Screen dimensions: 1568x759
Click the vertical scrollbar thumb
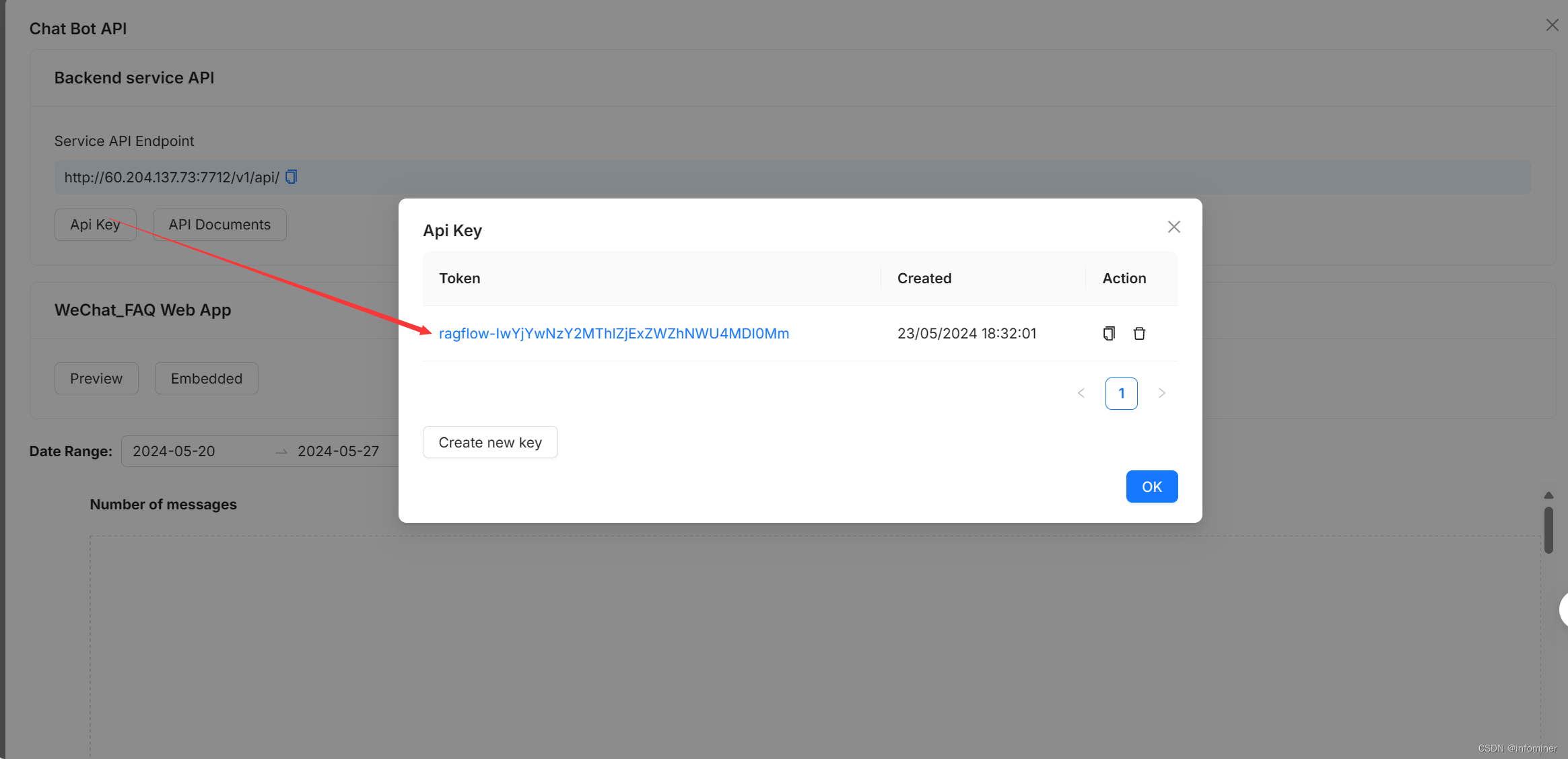coord(1548,530)
